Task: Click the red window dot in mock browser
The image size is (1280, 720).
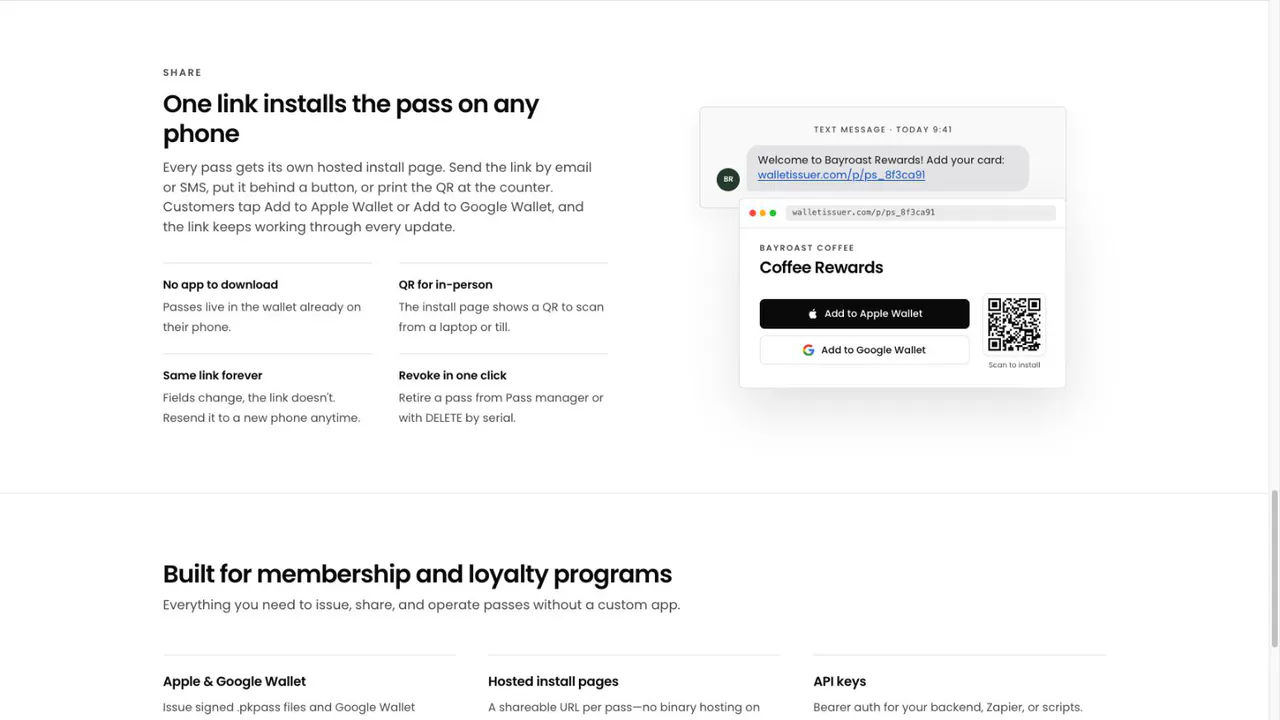Action: (752, 213)
